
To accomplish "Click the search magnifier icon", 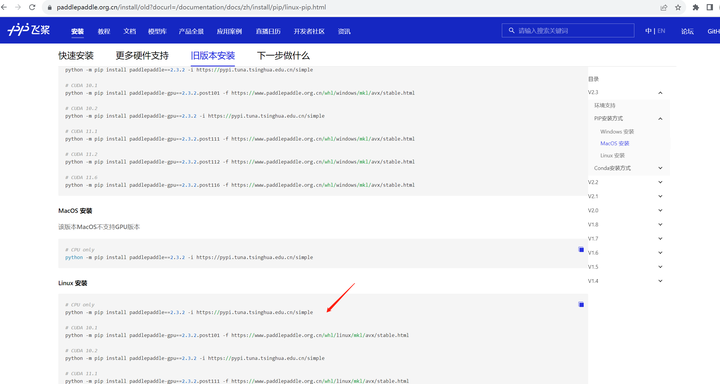I will [511, 31].
